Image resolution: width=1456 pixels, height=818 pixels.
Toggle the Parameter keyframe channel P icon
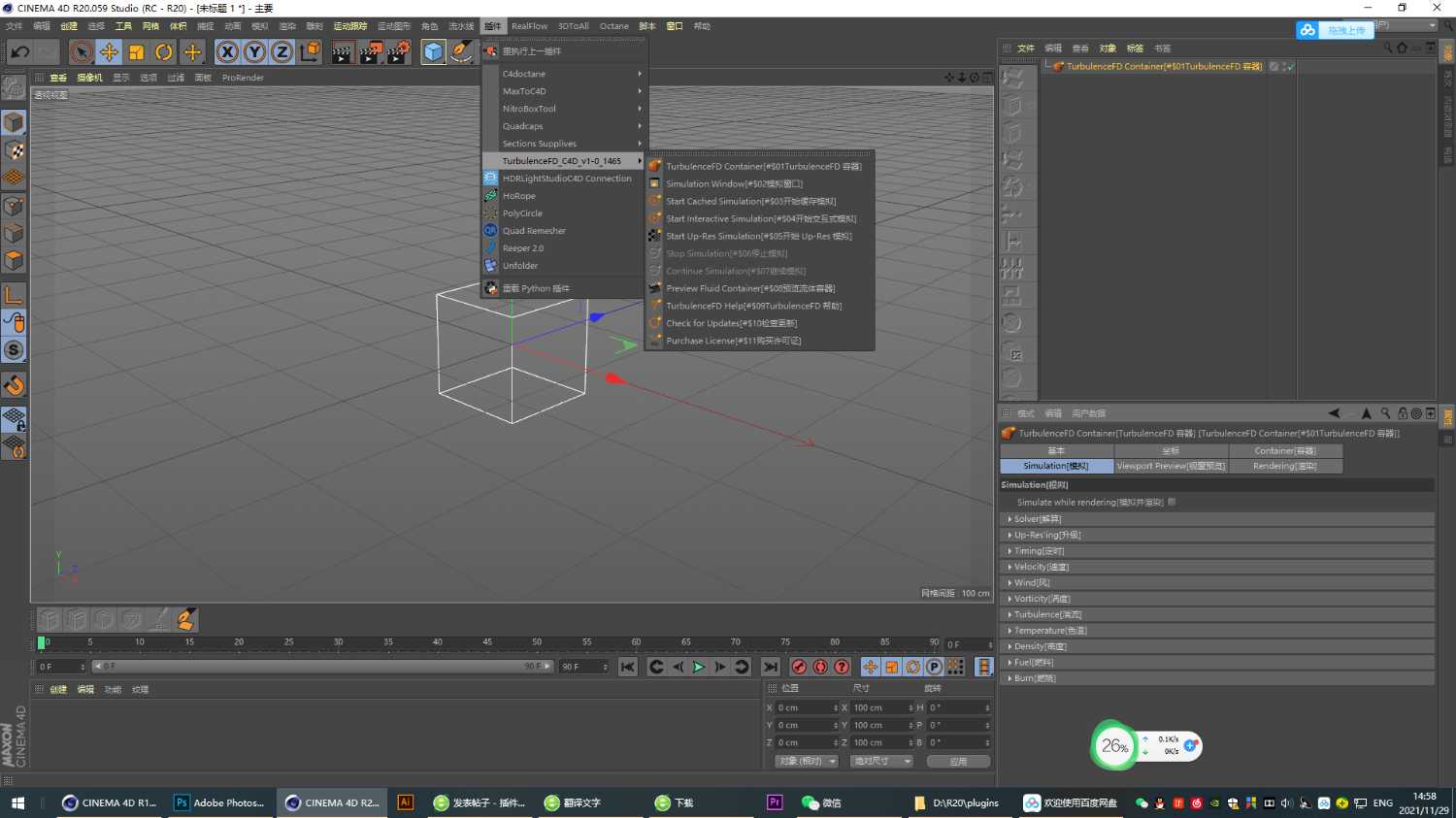[x=934, y=667]
